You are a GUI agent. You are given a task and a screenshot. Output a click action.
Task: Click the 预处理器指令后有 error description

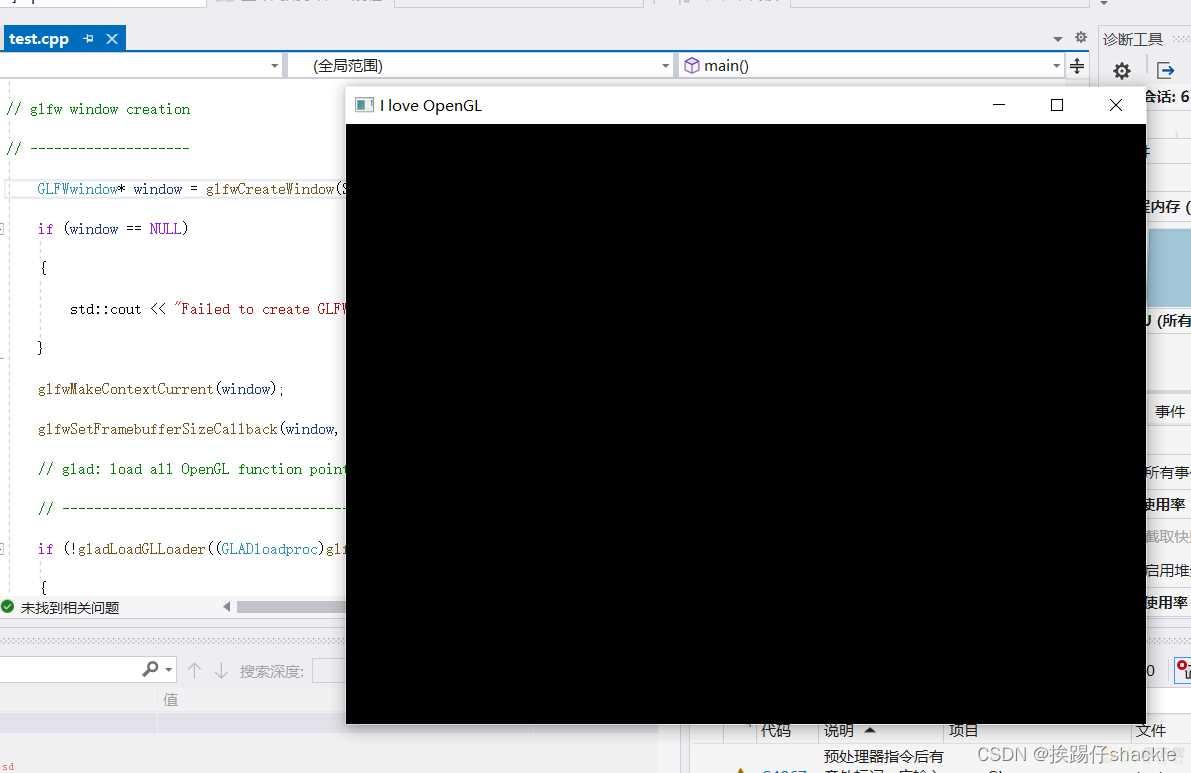883,756
